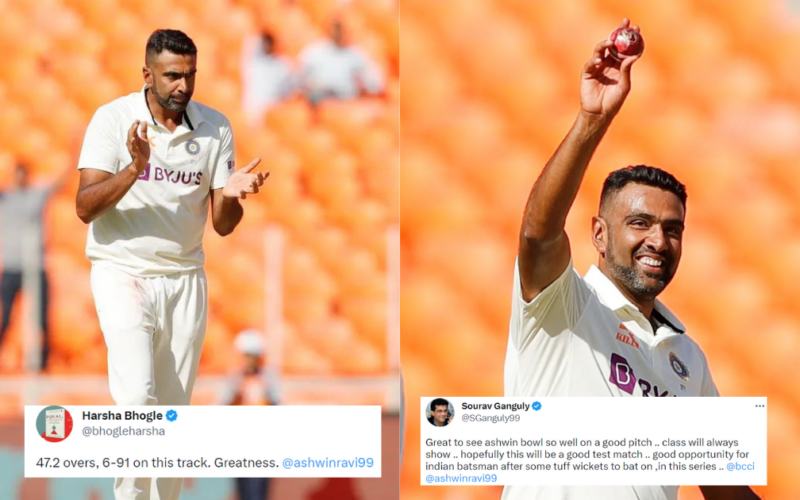Open the Sourav Ganguly display name link
Image resolution: width=800 pixels, height=500 pixels.
pyautogui.click(x=495, y=406)
